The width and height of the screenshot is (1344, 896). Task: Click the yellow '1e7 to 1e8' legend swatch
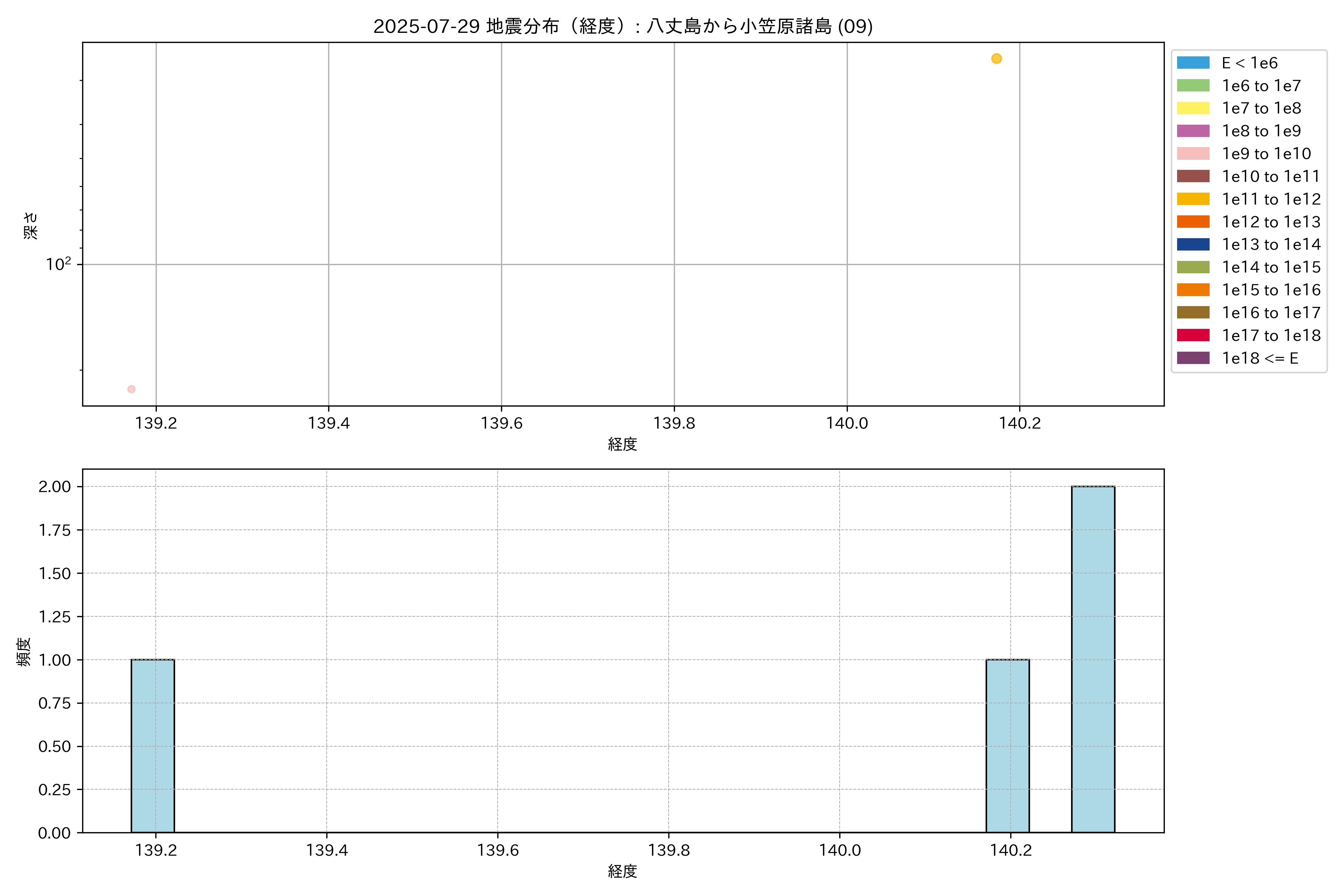(x=1193, y=108)
